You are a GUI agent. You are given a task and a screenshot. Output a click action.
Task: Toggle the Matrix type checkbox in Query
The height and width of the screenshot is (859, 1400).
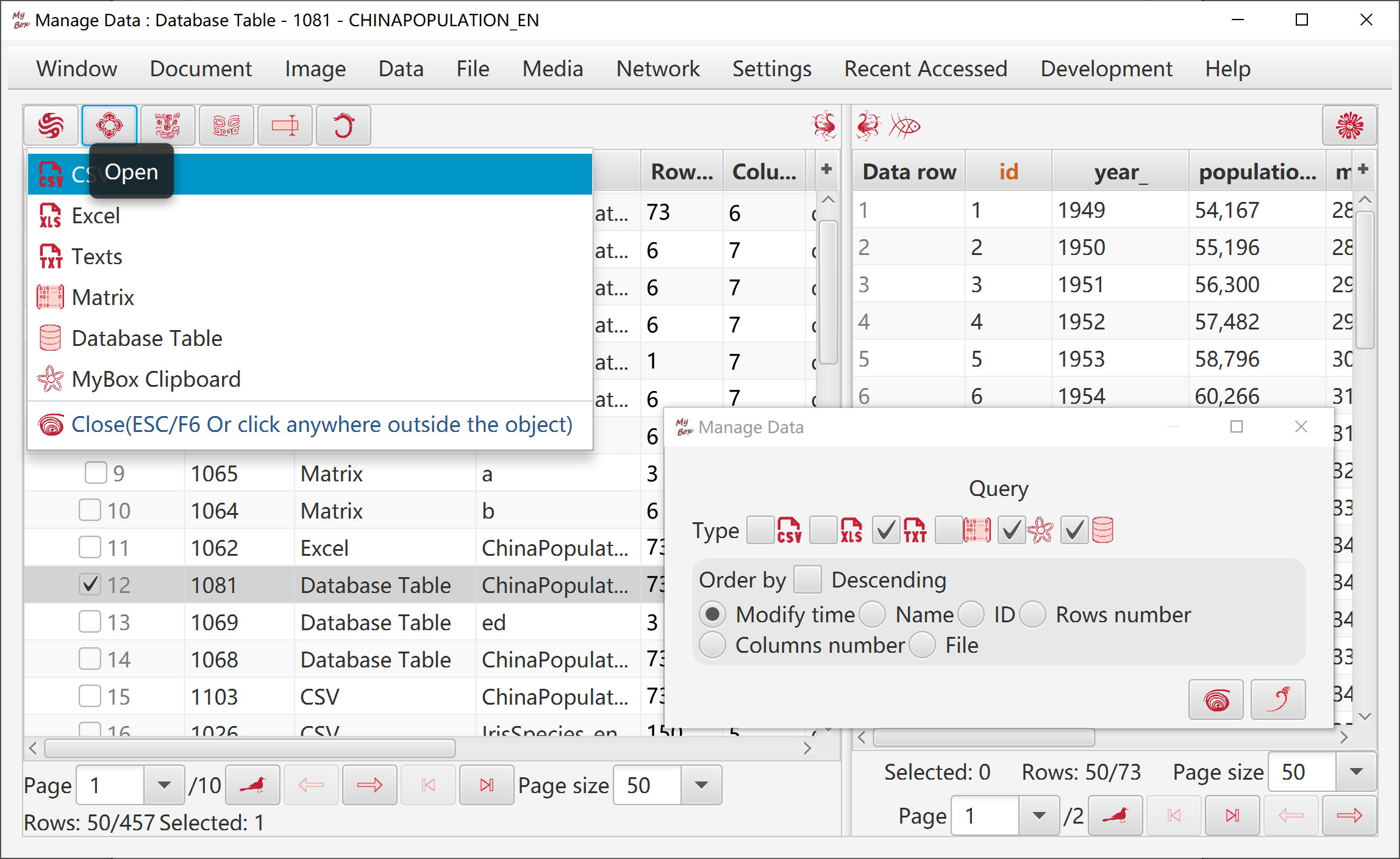pos(949,530)
